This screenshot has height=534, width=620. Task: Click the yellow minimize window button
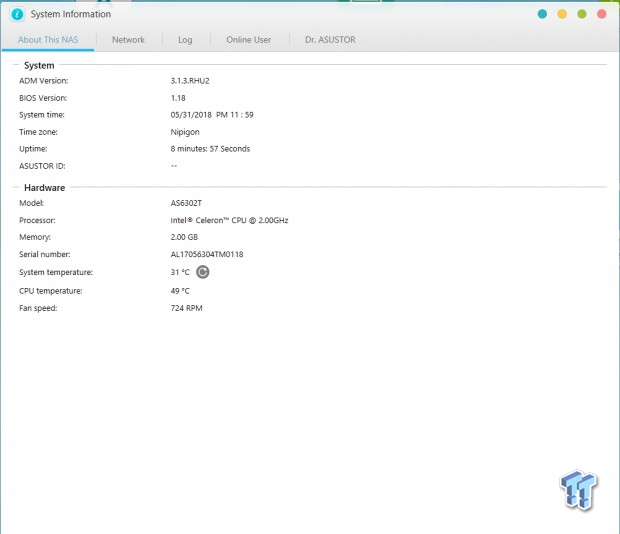tap(562, 14)
